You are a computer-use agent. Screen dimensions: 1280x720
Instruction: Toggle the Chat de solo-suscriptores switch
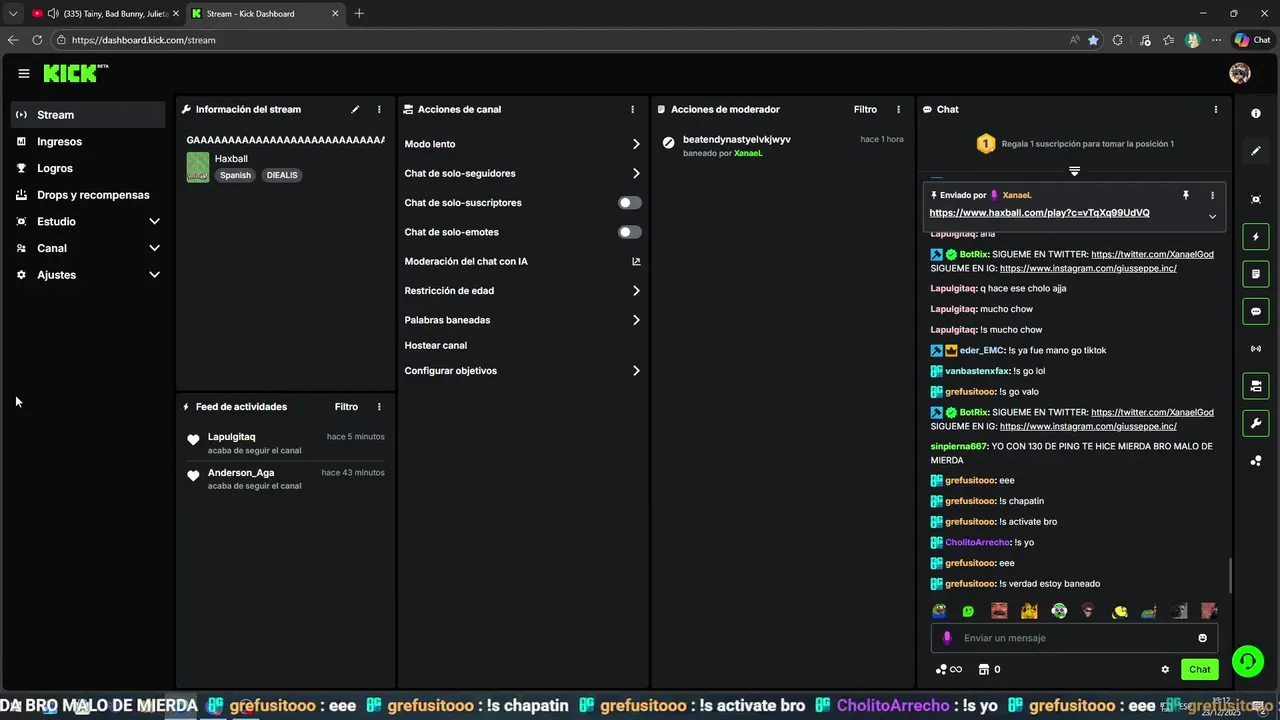(x=629, y=203)
